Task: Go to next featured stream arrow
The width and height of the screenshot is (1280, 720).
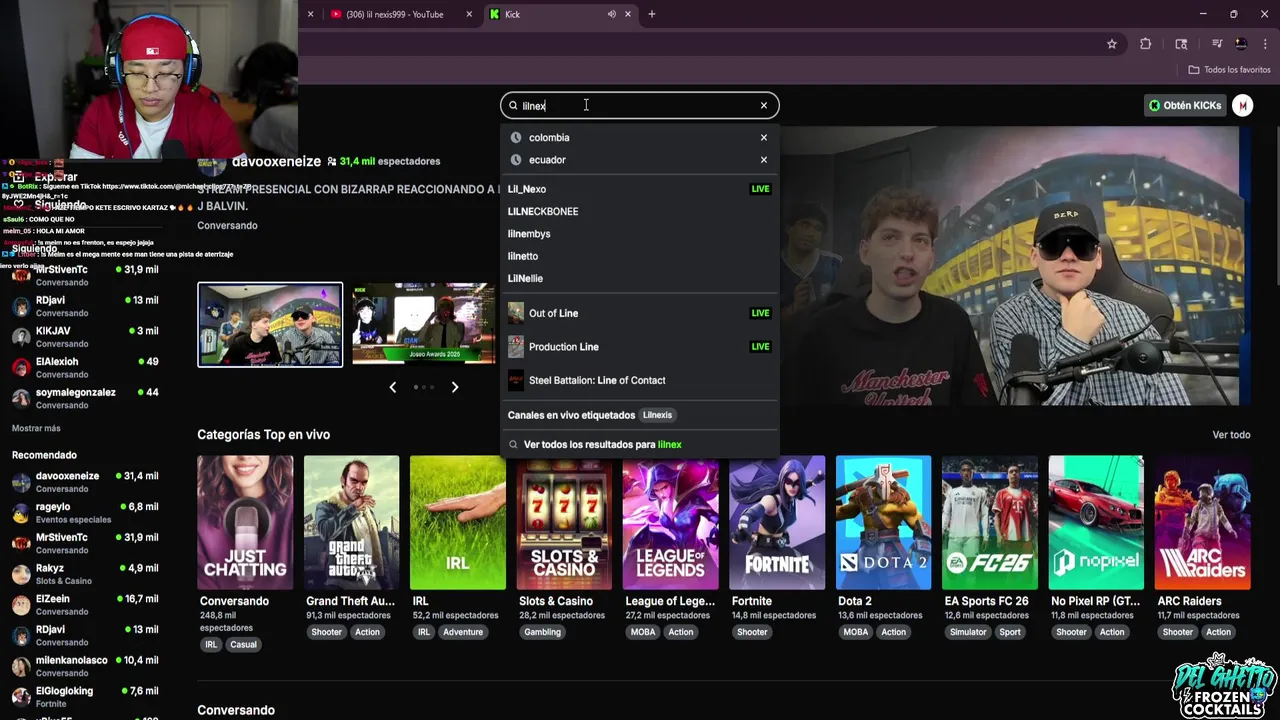Action: tap(455, 387)
